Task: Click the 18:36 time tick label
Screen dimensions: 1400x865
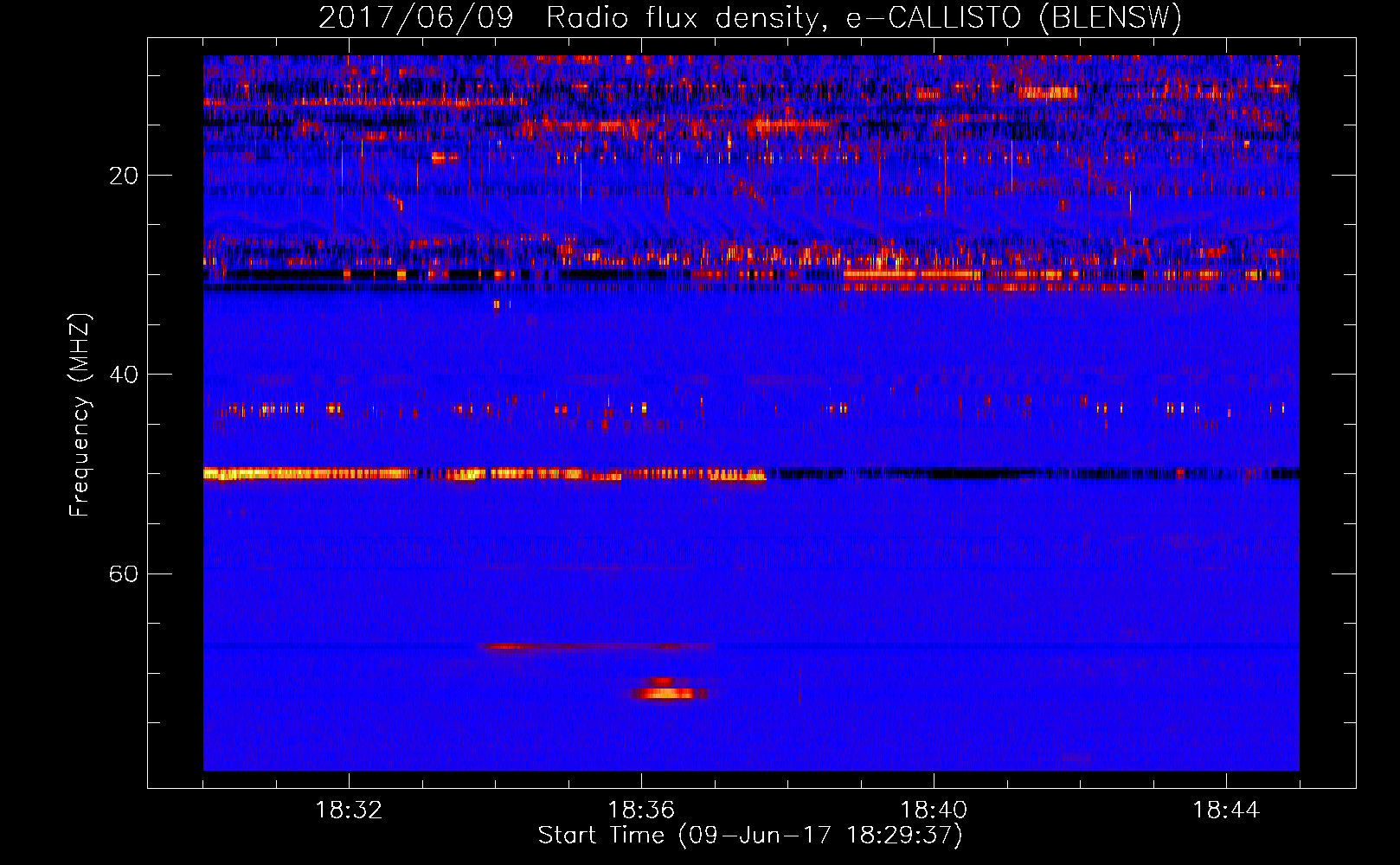Action: [641, 810]
